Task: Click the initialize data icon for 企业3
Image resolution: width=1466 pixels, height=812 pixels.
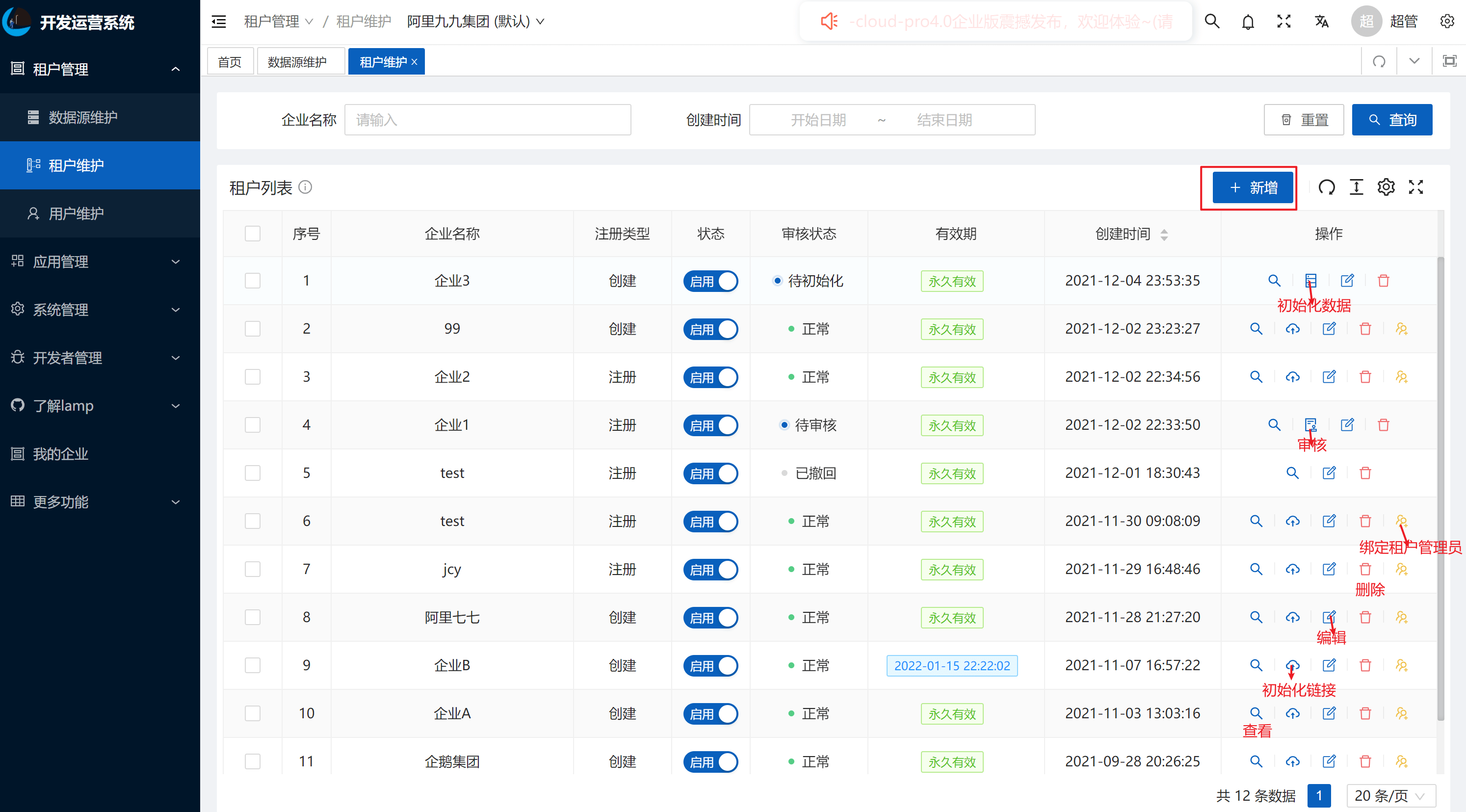Action: [1310, 280]
